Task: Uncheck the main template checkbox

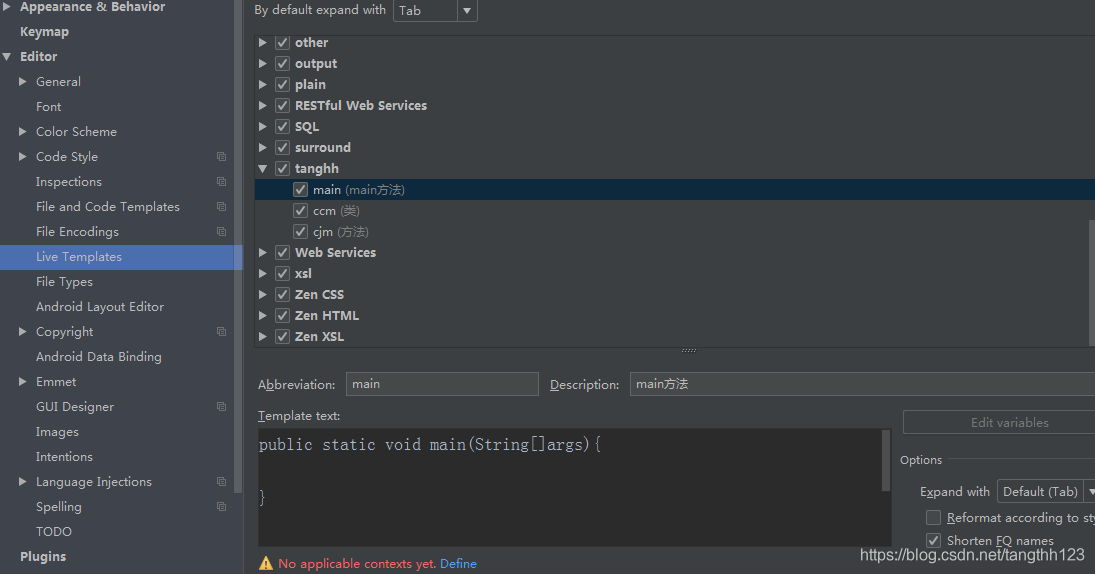Action: 301,190
